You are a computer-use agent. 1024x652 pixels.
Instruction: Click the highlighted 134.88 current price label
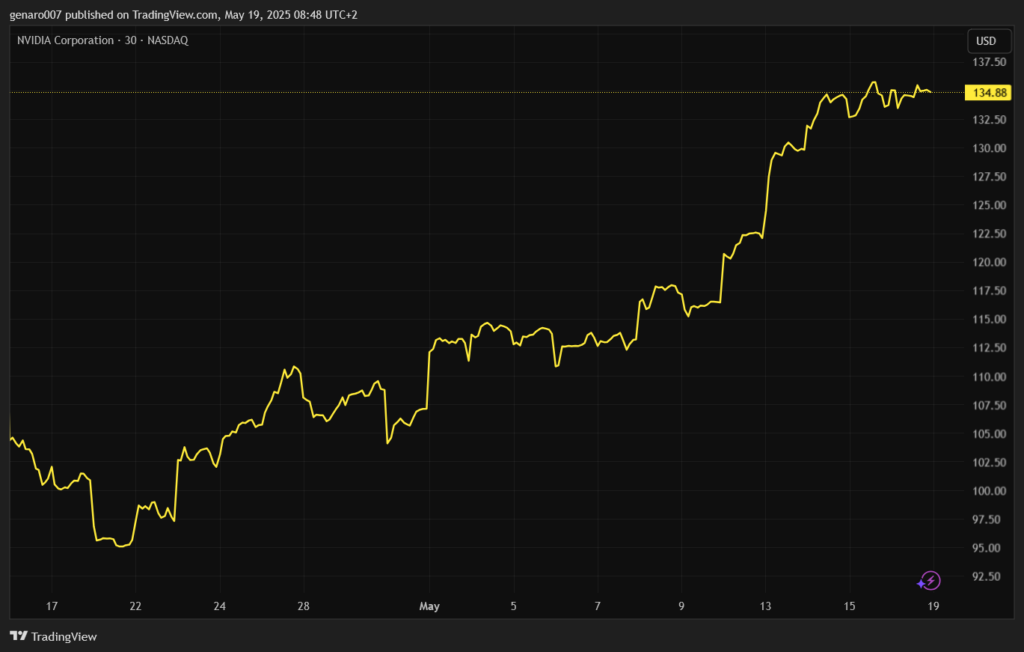point(988,93)
